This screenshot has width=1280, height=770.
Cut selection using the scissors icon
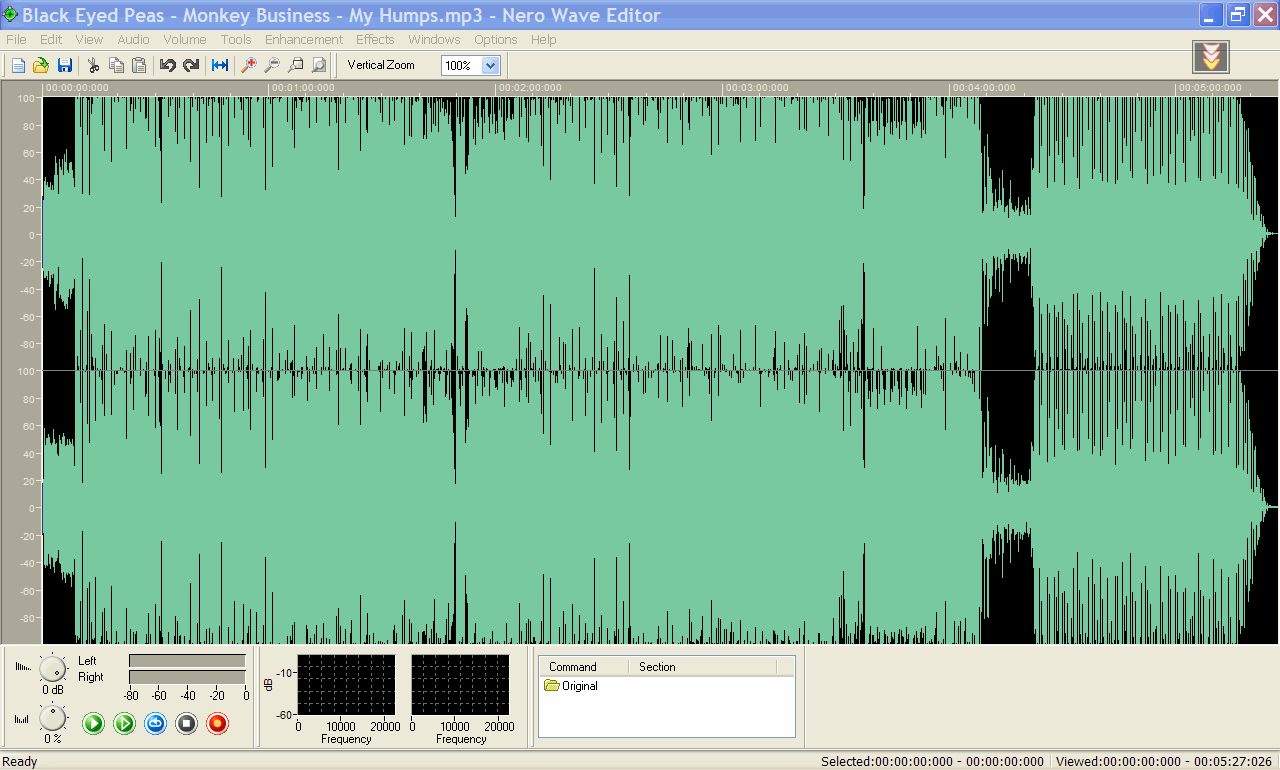point(93,65)
